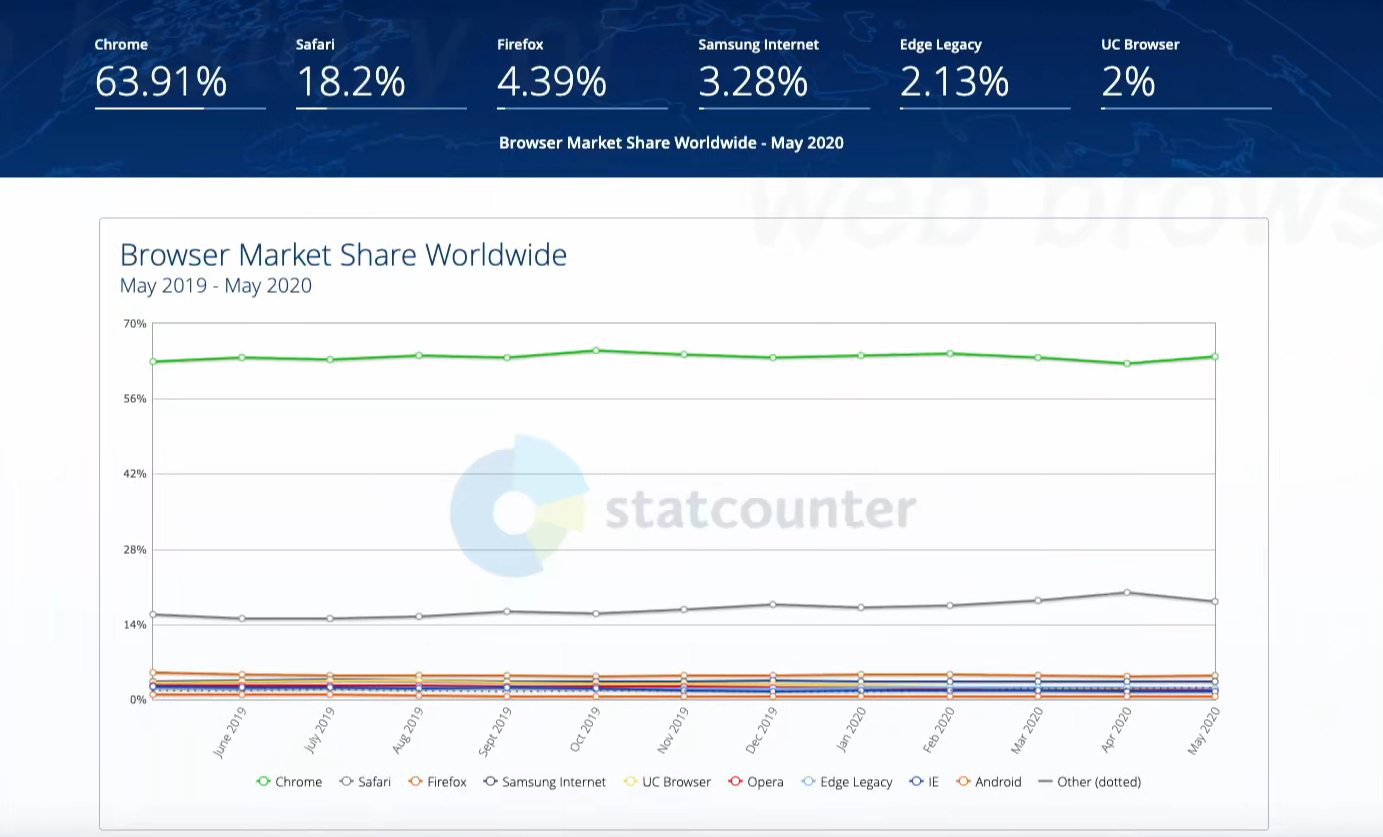The height and width of the screenshot is (837, 1383).
Task: Click the Chrome data point at Feb 2020
Action: [950, 353]
